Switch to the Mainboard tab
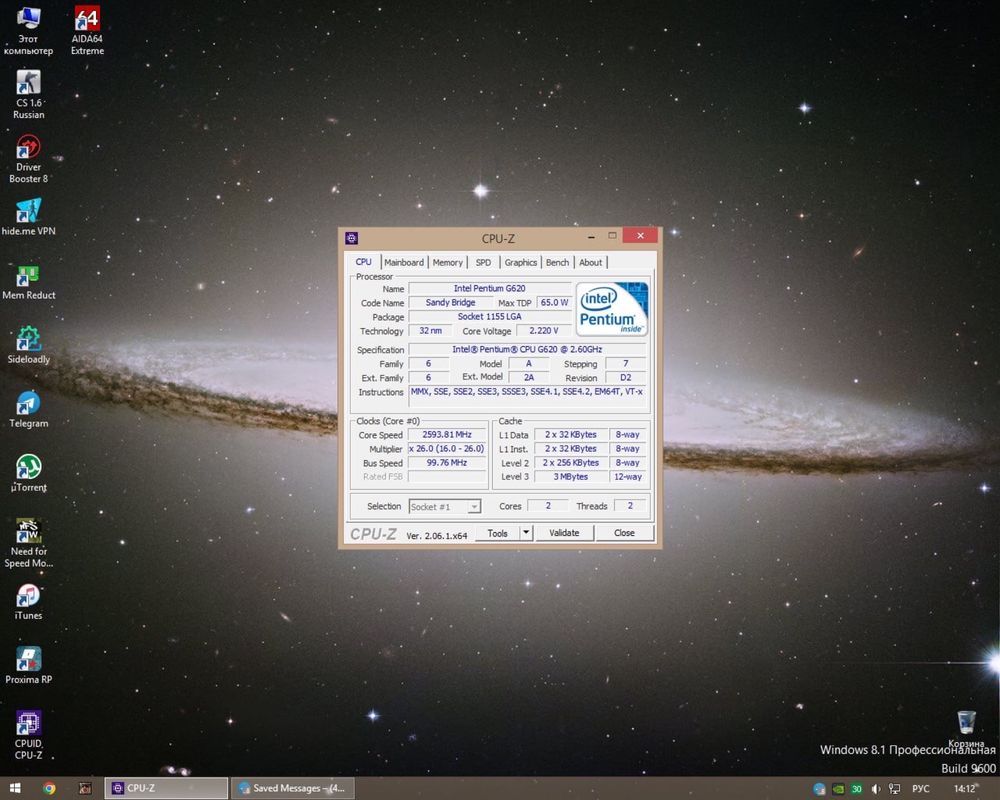 pos(404,262)
